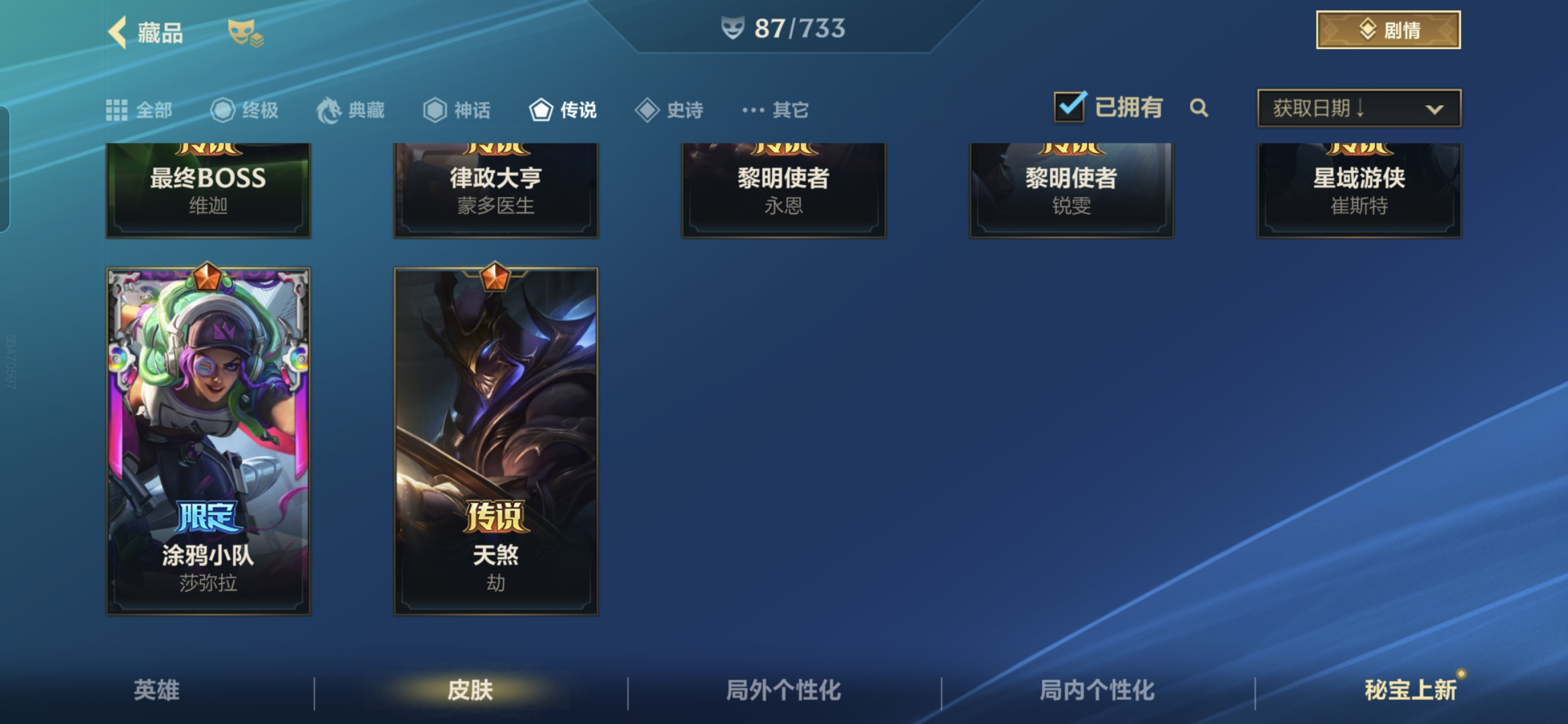
Task: Filter skins by 终极 tier icon
Action: point(222,110)
